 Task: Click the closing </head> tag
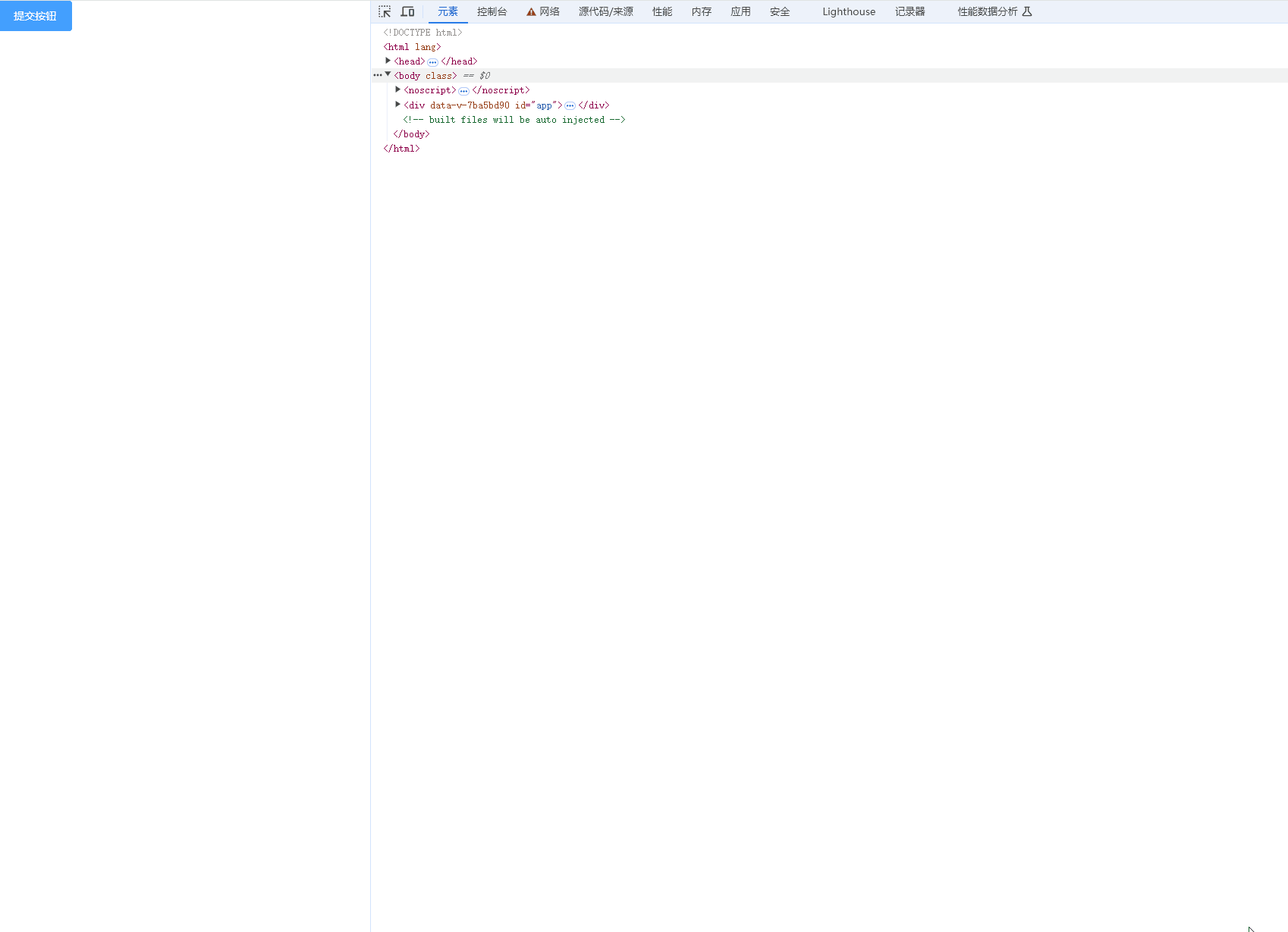pos(459,61)
